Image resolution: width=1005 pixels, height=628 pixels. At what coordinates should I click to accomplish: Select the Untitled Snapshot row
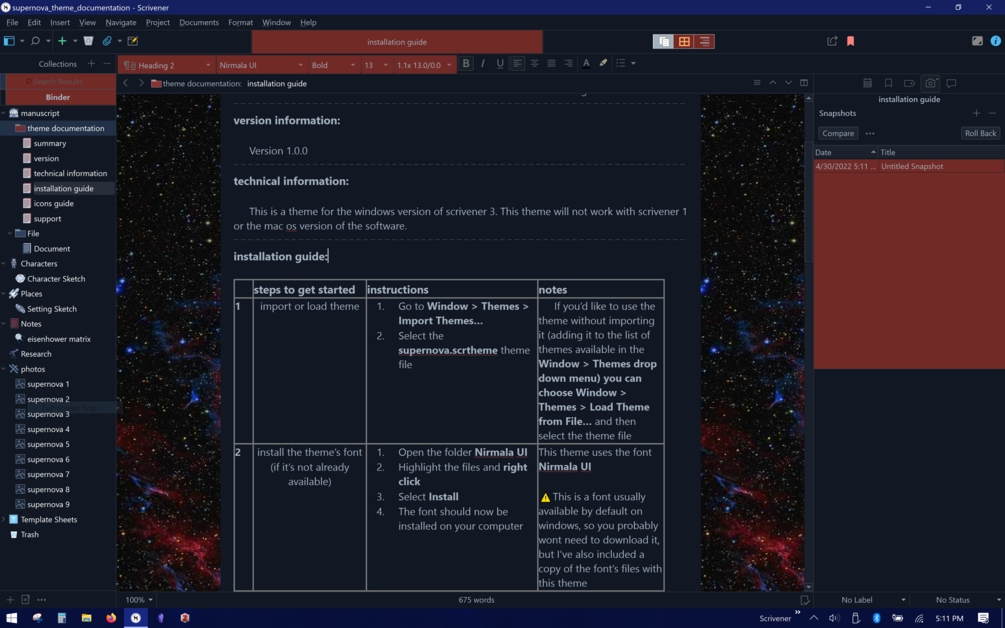(909, 166)
